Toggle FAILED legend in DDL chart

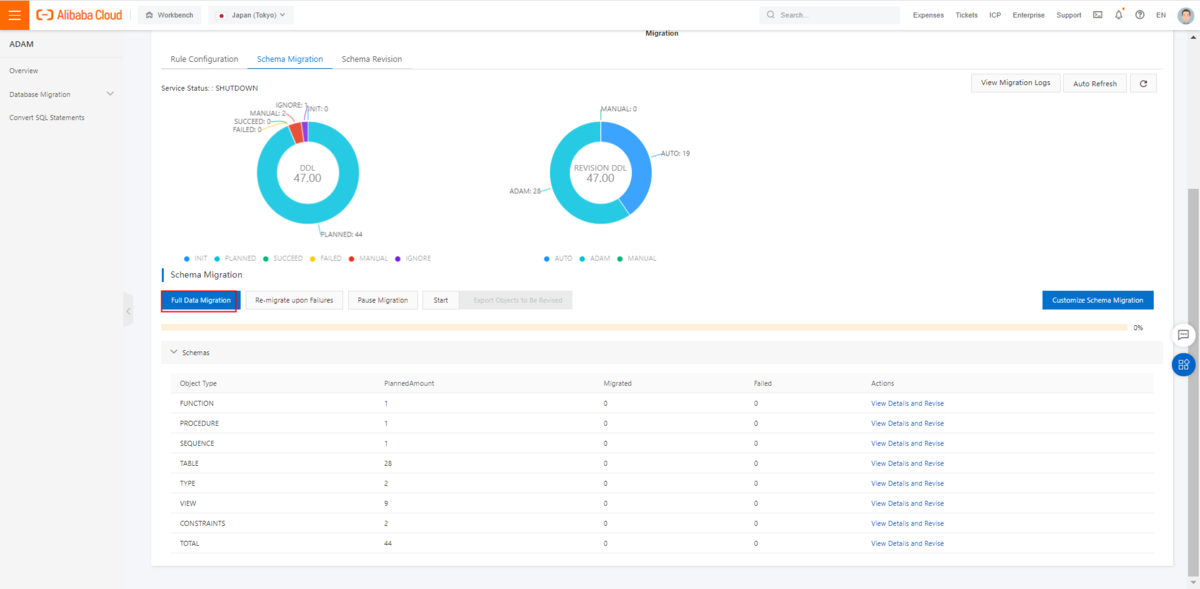coord(326,258)
